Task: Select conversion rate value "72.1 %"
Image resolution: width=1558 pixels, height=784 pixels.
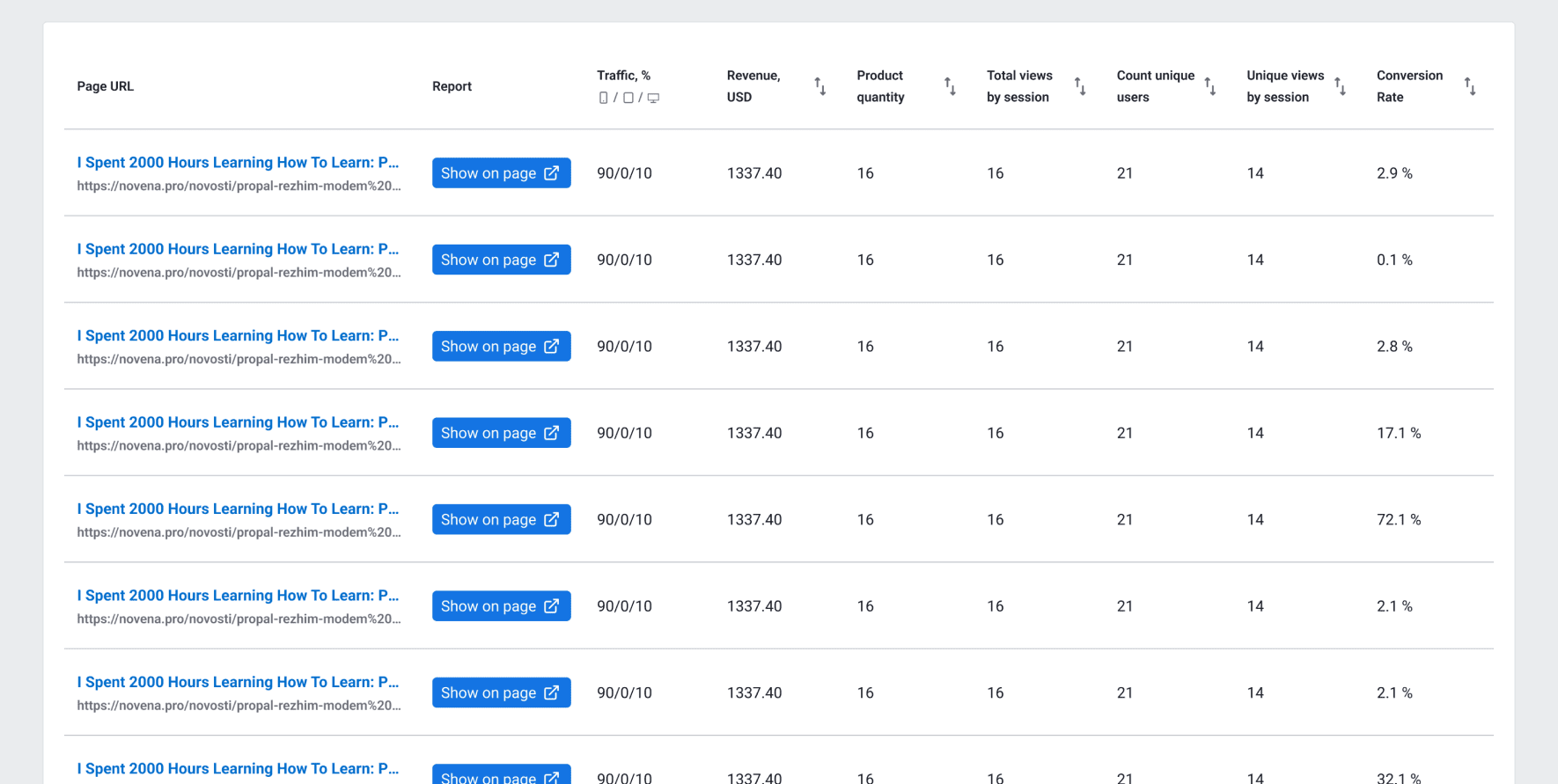Action: (x=1399, y=519)
